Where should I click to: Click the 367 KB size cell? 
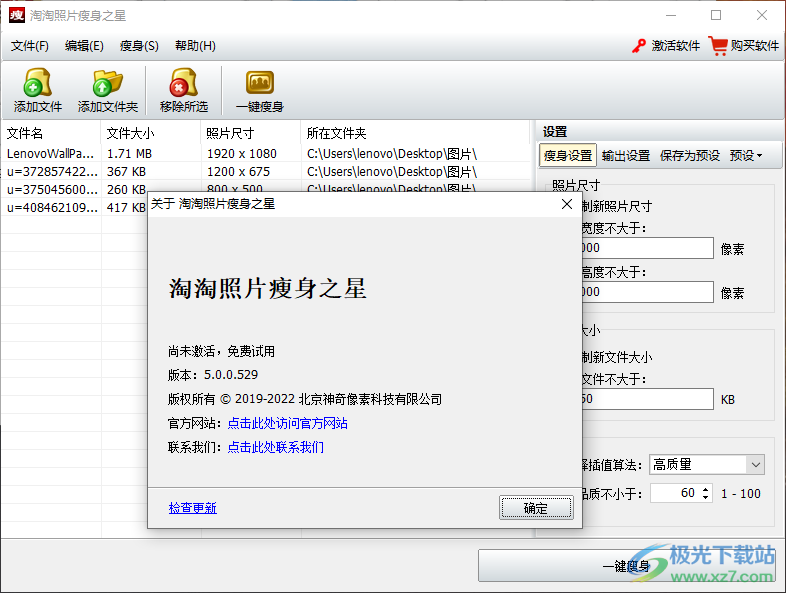coord(126,171)
